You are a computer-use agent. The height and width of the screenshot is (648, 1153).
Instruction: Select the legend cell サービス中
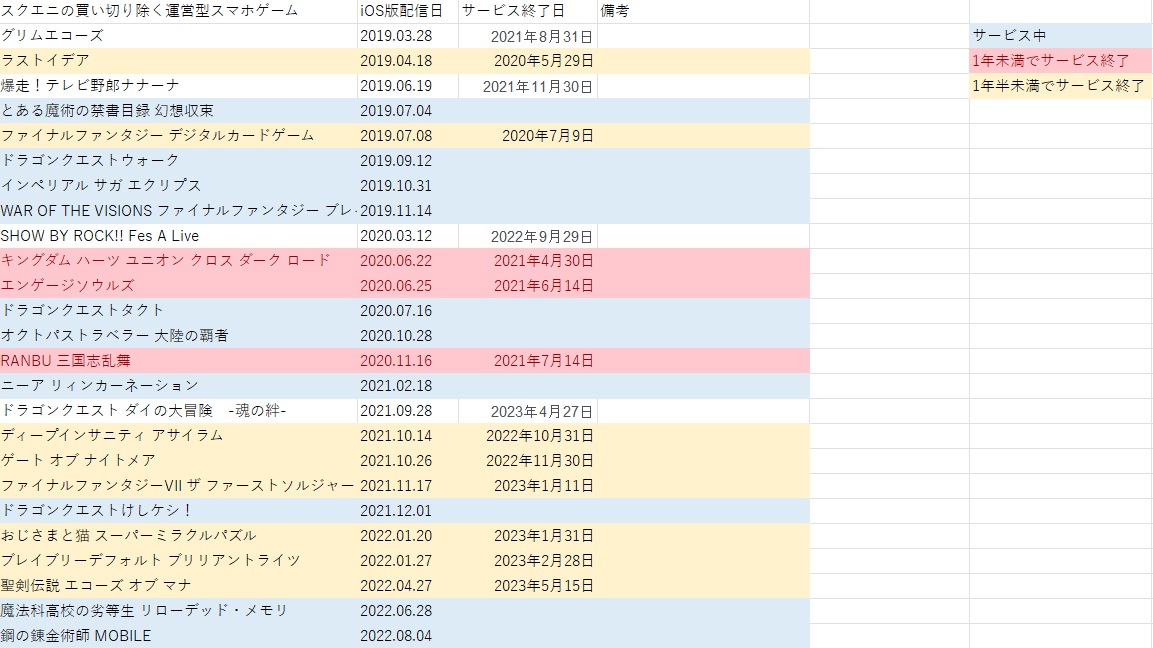pos(1060,36)
